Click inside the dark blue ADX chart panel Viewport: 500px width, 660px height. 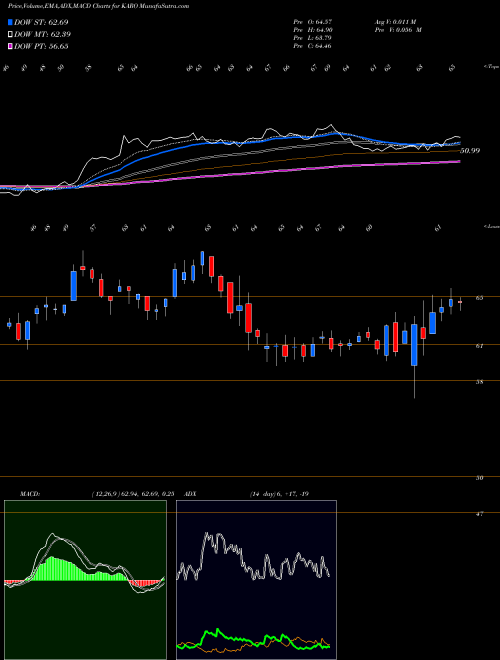(x=256, y=580)
